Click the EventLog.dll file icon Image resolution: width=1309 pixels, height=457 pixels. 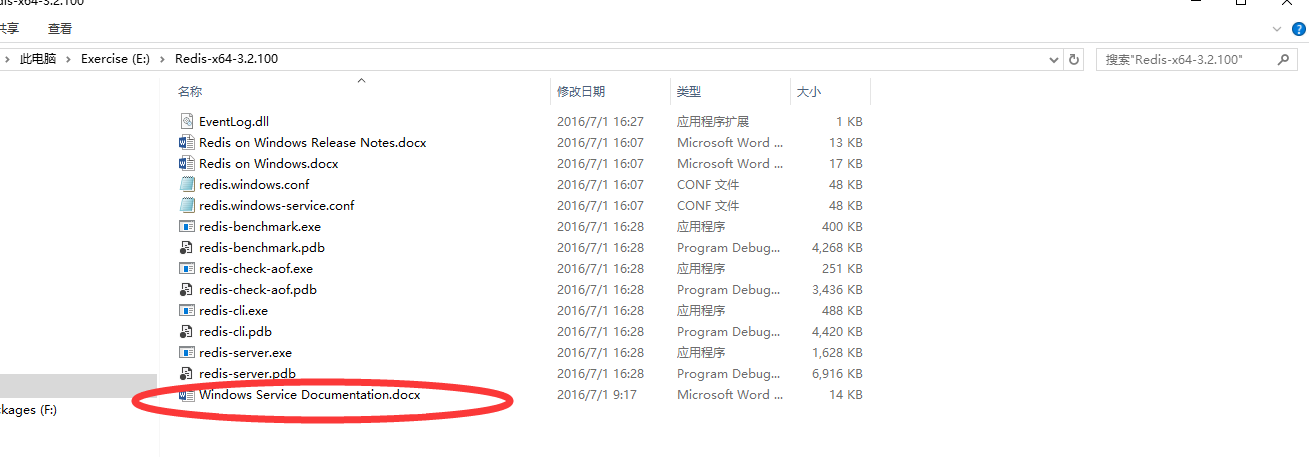tap(186, 121)
